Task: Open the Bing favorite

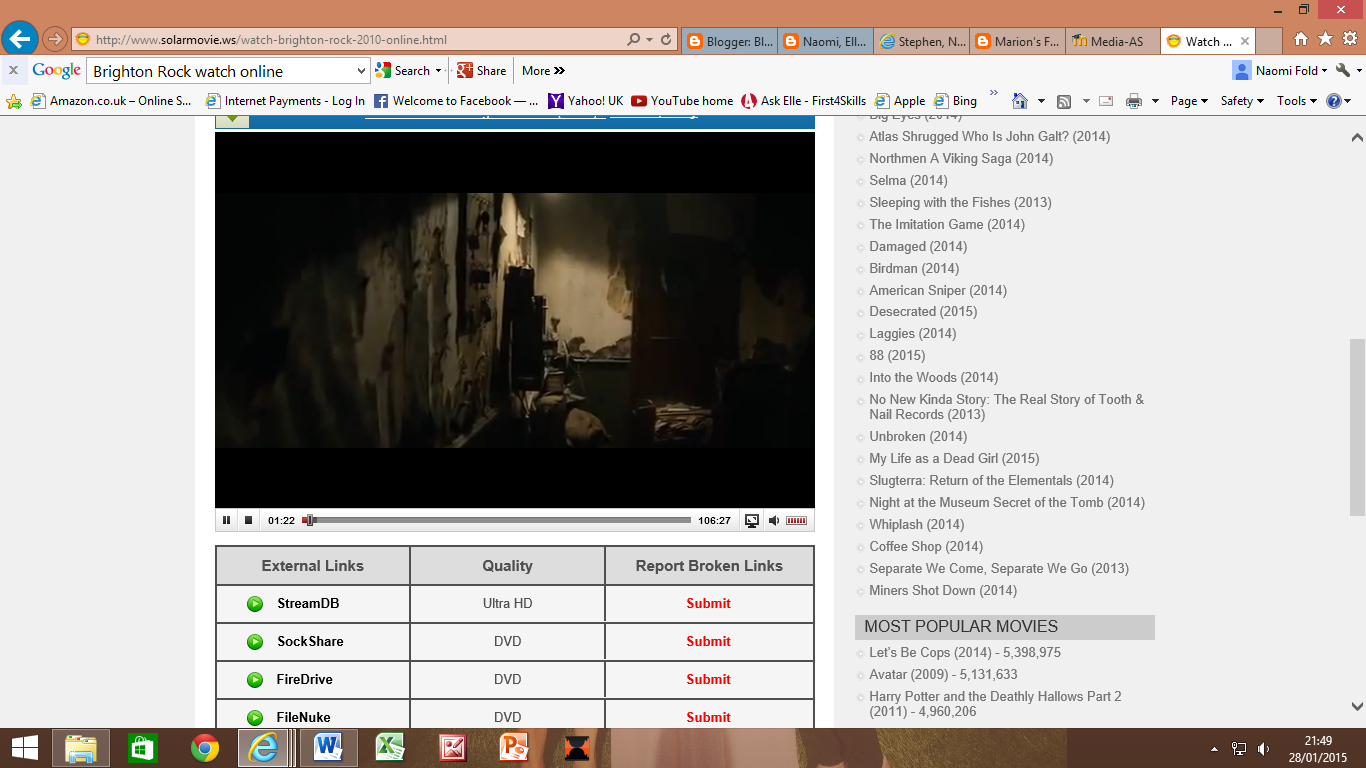Action: pyautogui.click(x=955, y=101)
